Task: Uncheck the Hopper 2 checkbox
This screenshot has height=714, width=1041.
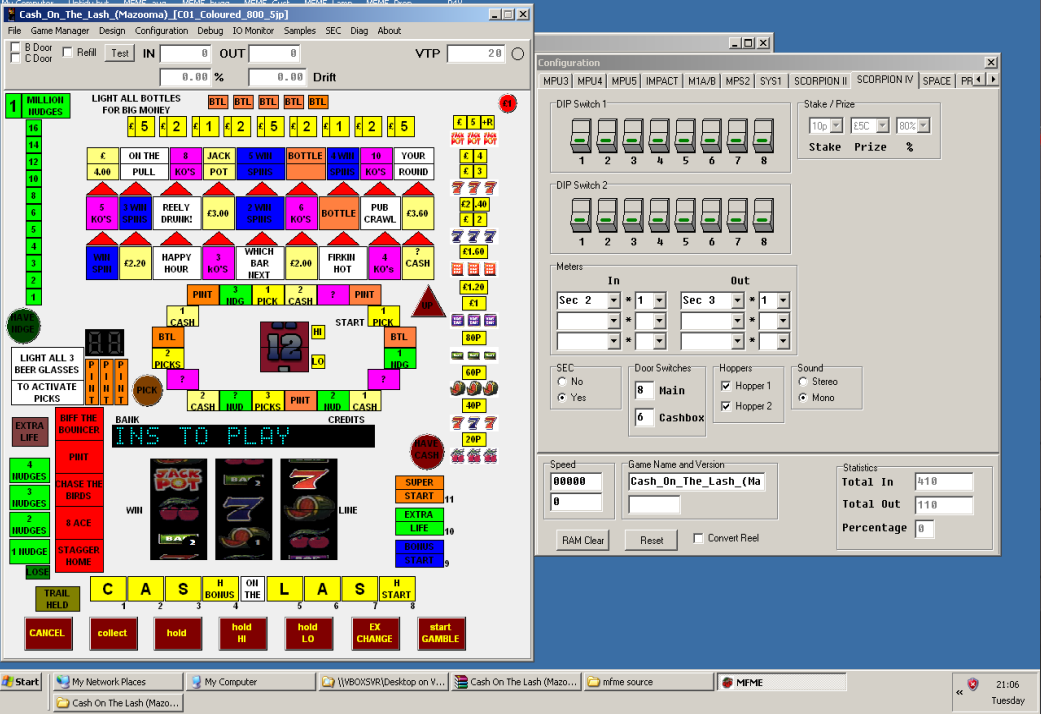Action: [725, 406]
